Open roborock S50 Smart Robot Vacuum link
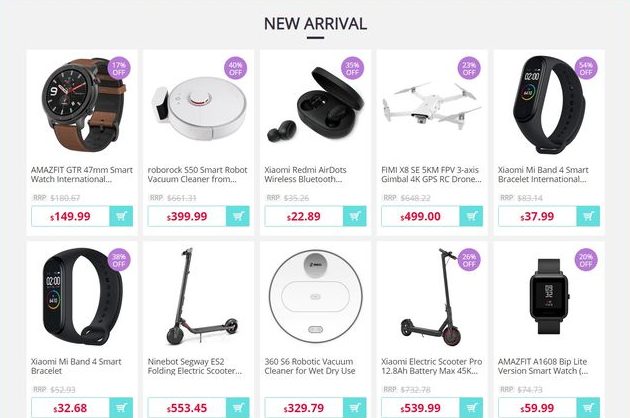This screenshot has height=418, width=630. point(197,174)
